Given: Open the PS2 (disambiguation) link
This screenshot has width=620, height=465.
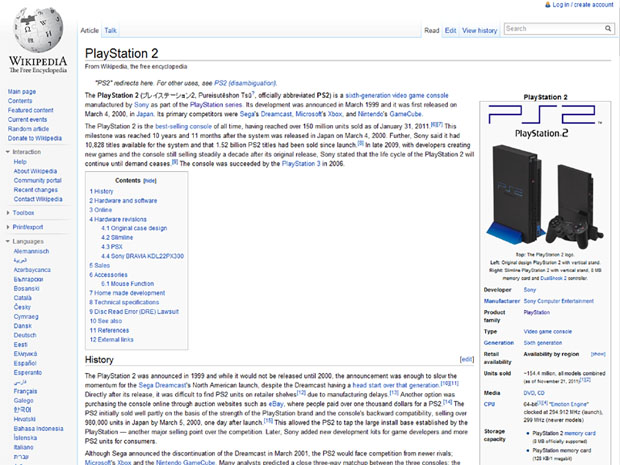Looking at the screenshot, I should [245, 83].
